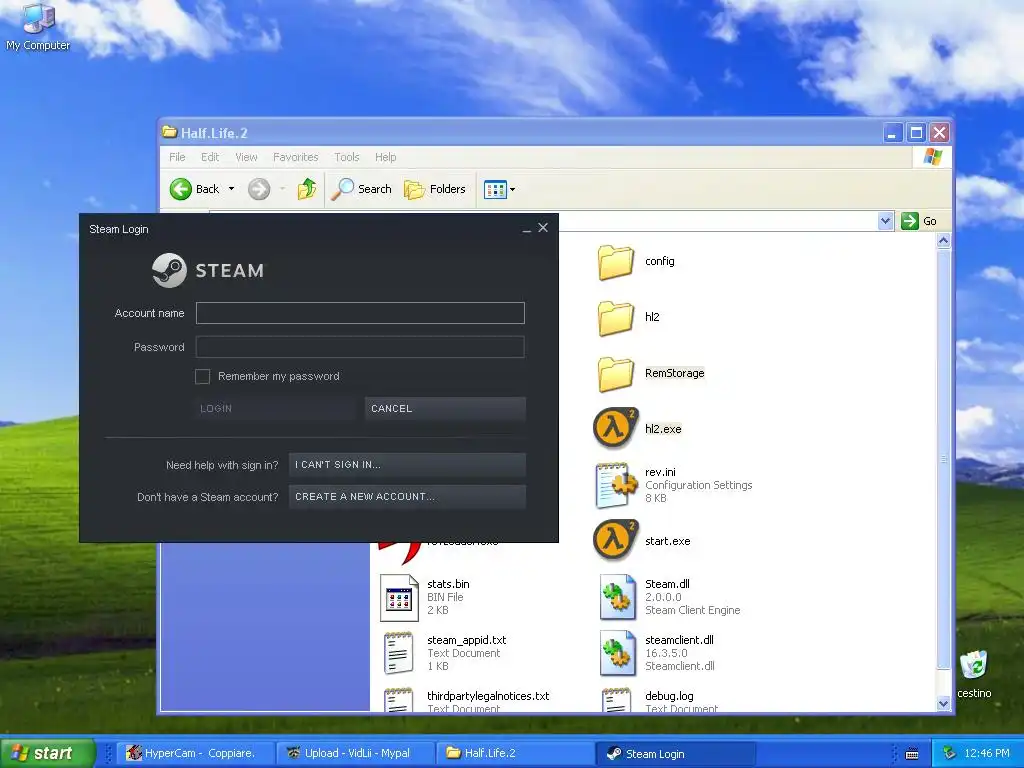1024x768 pixels.
Task: Click the CANCEL button in Steam Login
Action: (445, 409)
